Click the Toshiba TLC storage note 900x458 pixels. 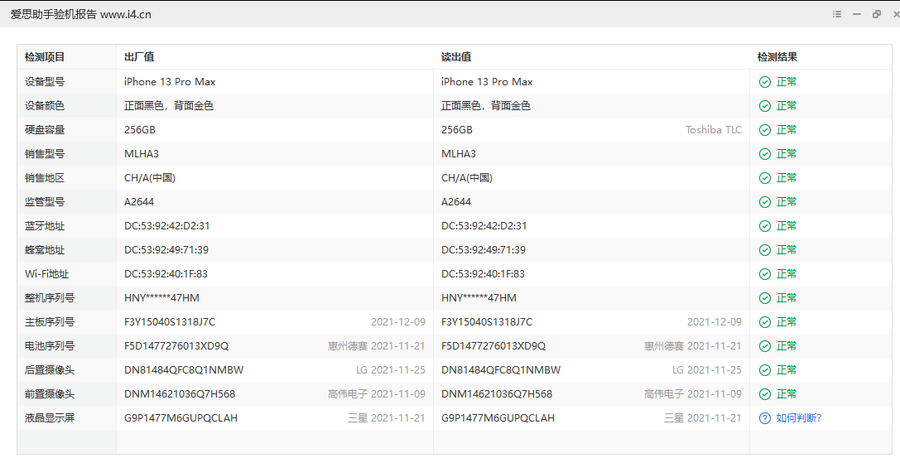pos(713,130)
